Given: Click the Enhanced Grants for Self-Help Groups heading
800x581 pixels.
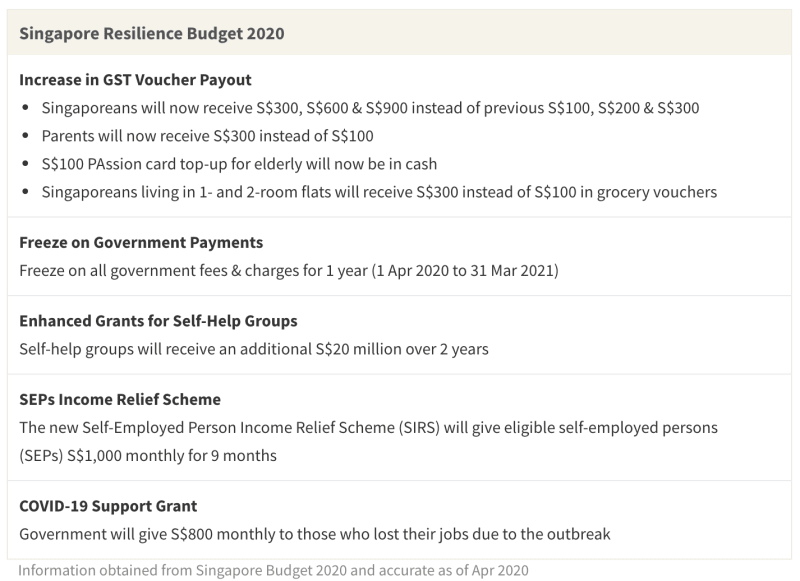Looking at the screenshot, I should coord(158,321).
